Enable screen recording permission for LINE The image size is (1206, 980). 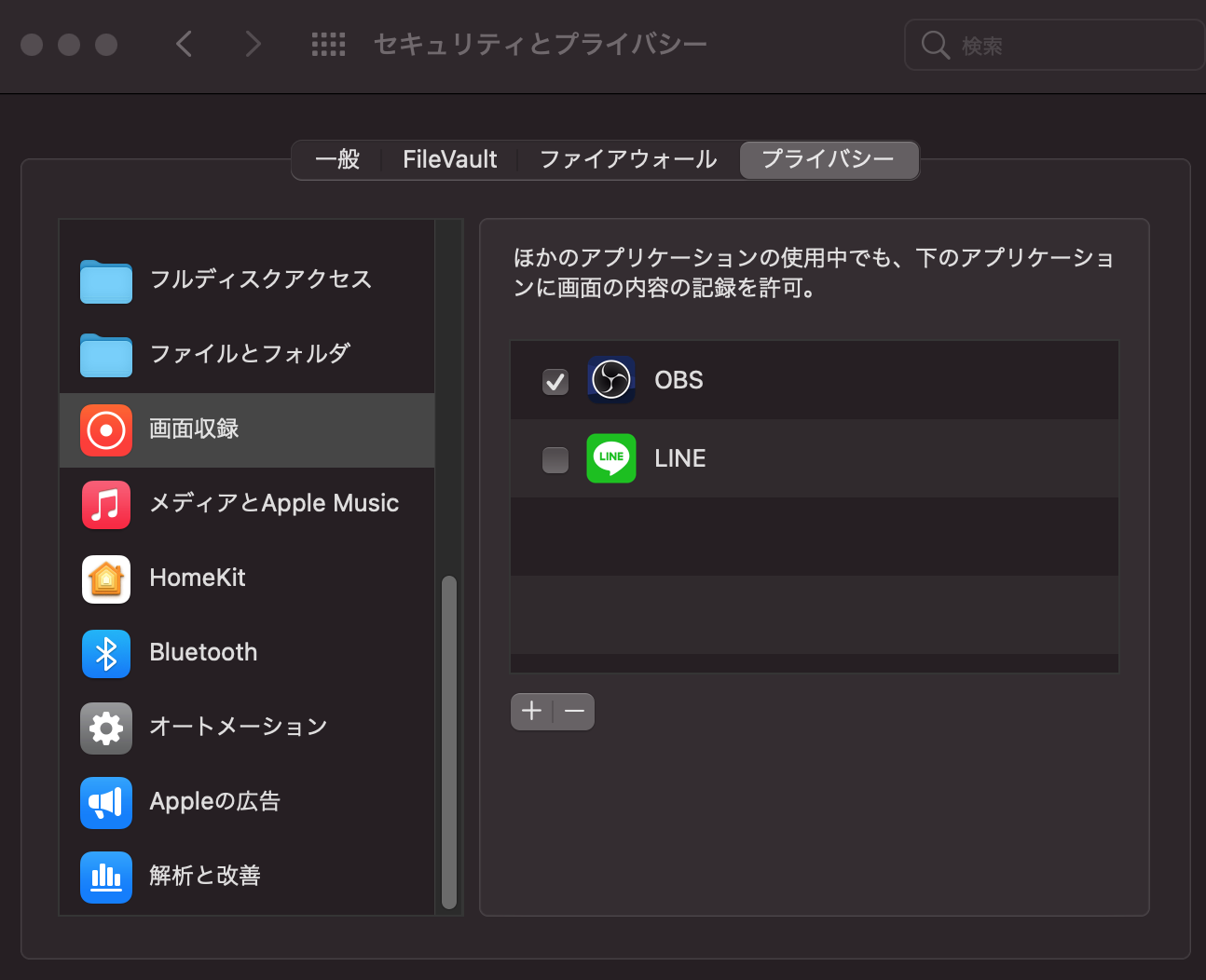coord(555,459)
